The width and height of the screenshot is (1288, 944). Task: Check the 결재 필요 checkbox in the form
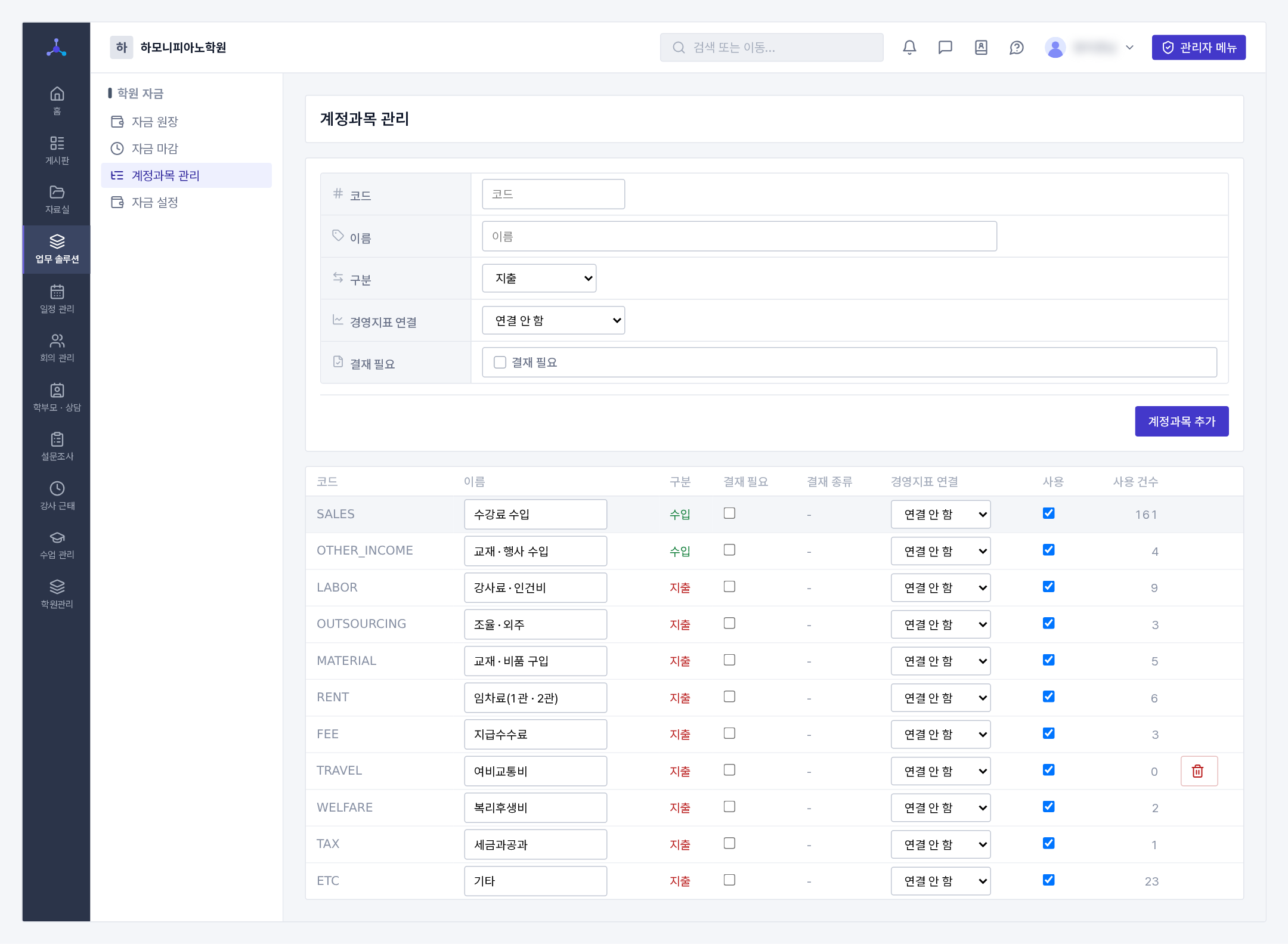tap(500, 362)
